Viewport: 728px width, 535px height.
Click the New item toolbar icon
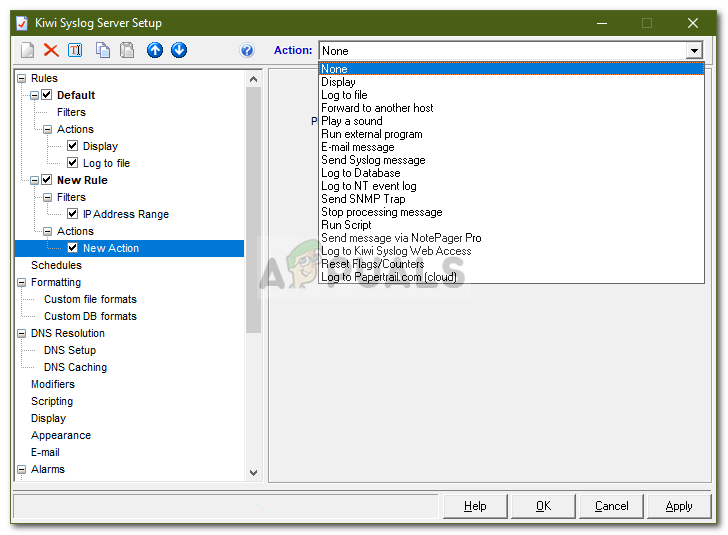tap(27, 50)
